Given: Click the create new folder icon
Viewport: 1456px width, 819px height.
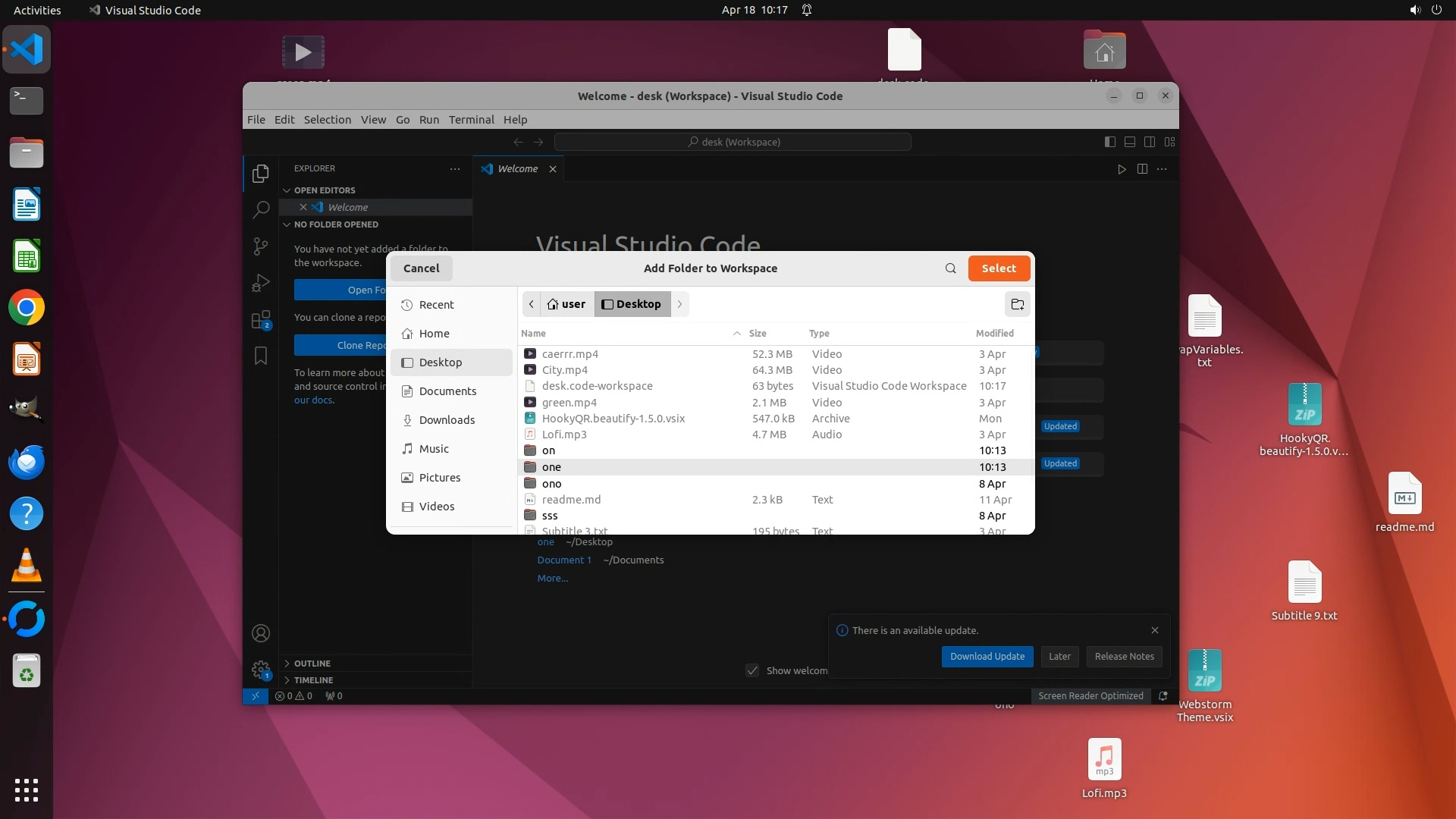Looking at the screenshot, I should pos(1018,304).
